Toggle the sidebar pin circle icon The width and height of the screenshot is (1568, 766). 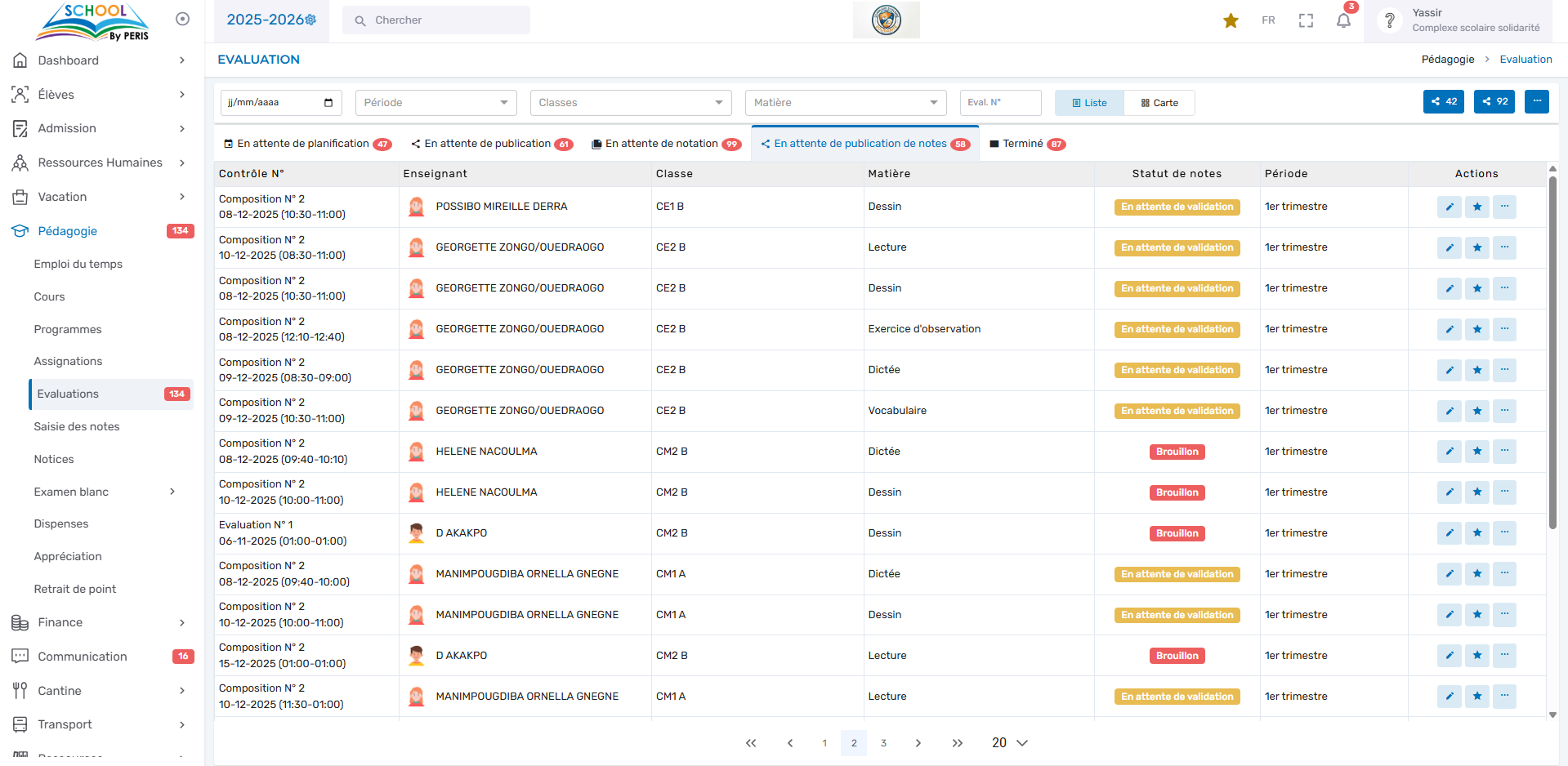pos(182,19)
